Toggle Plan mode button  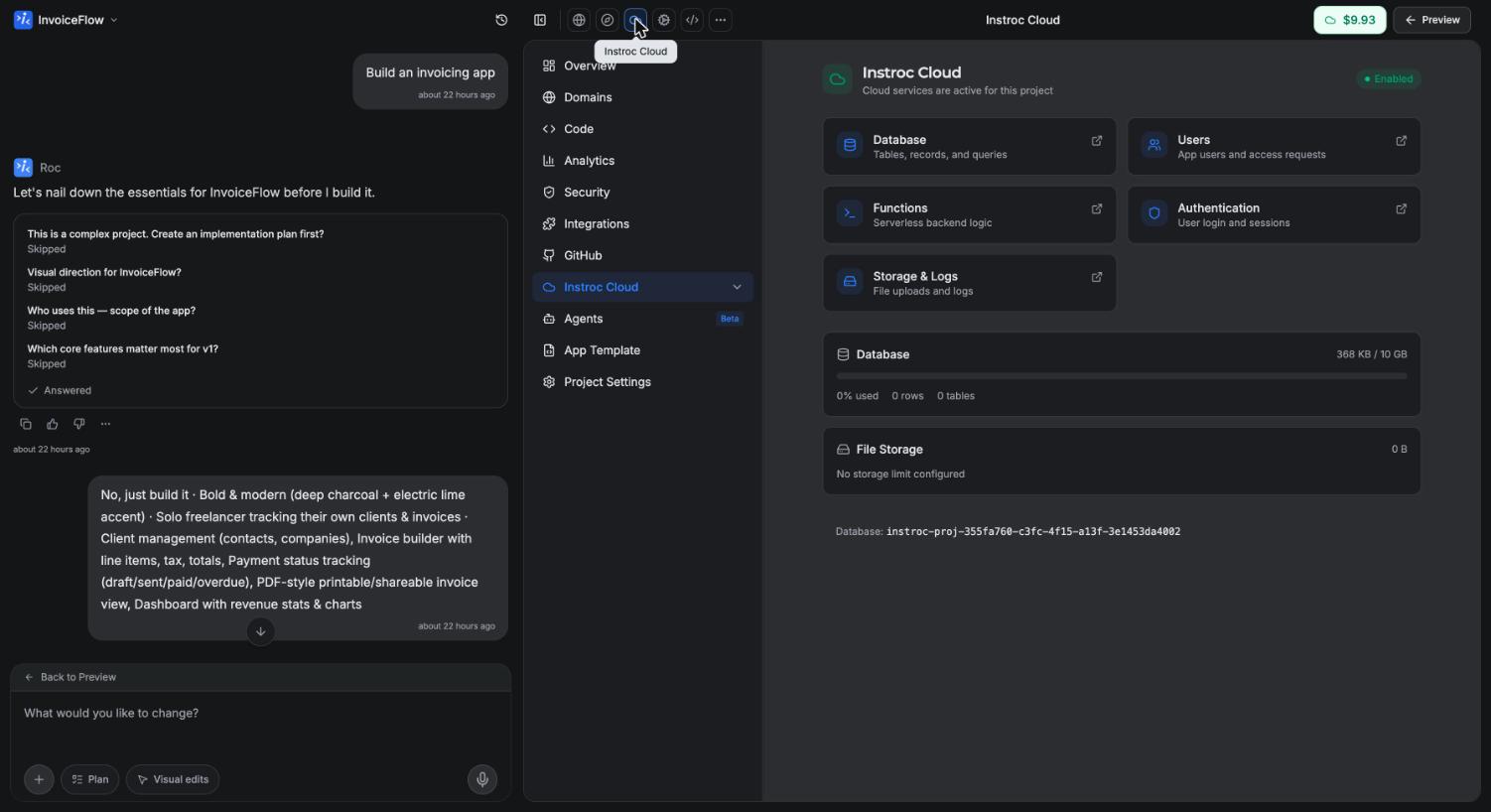click(90, 779)
